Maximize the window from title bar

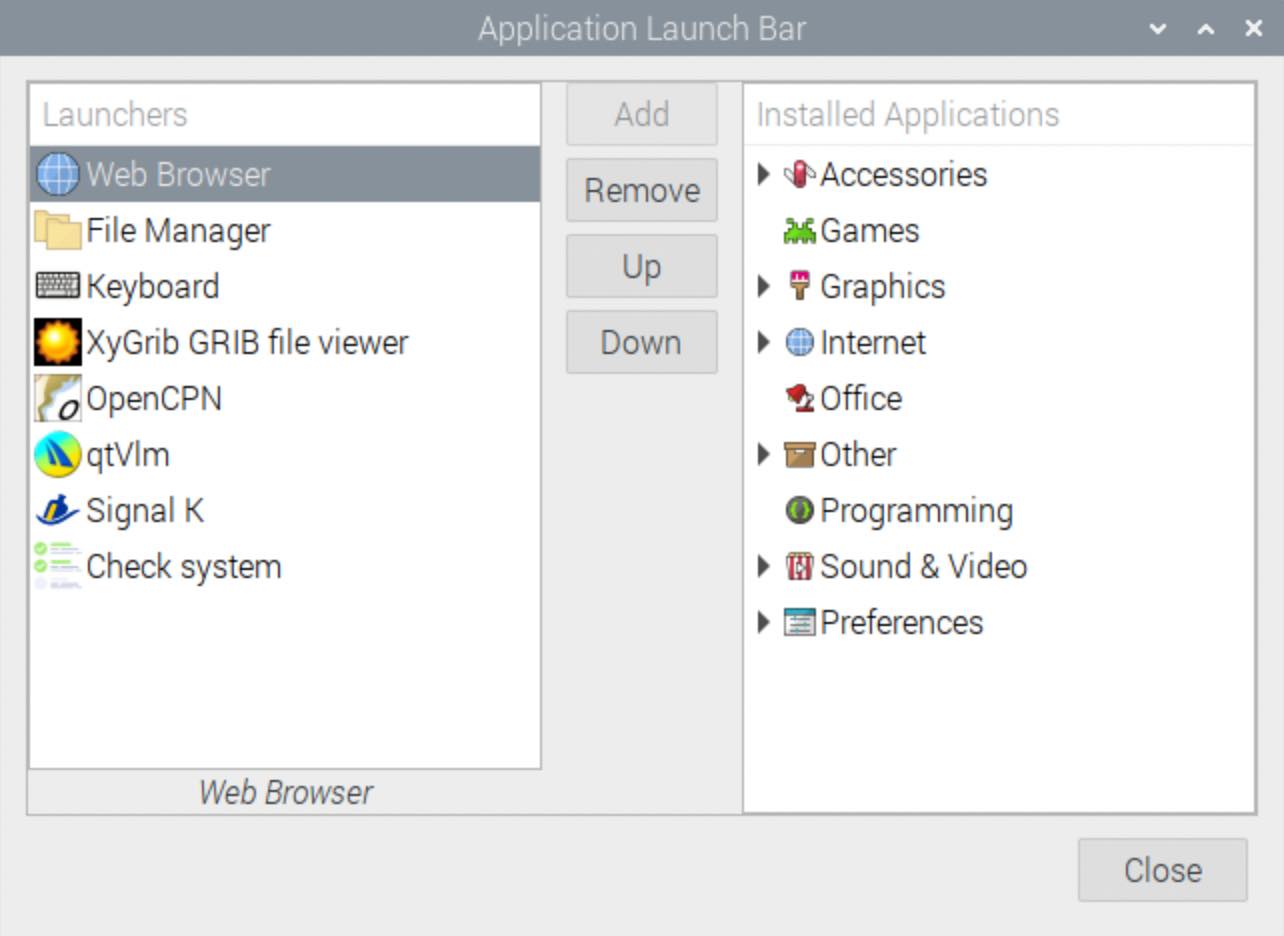pos(1206,29)
